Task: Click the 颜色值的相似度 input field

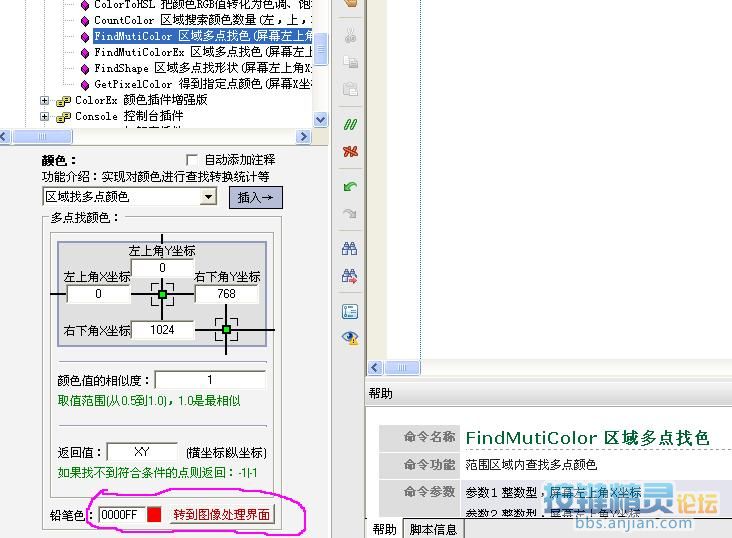Action: 210,380
